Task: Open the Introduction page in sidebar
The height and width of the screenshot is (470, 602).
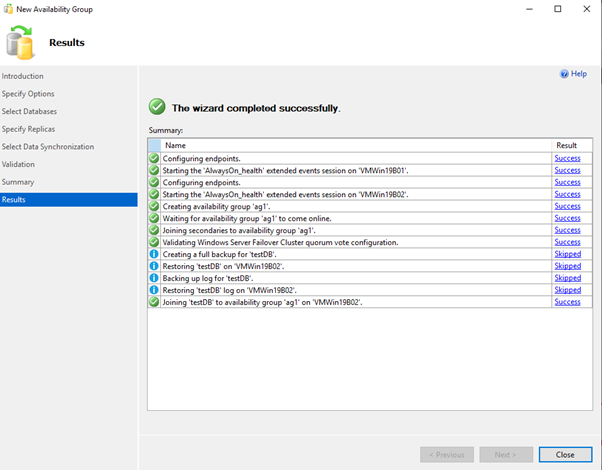Action: [22, 76]
